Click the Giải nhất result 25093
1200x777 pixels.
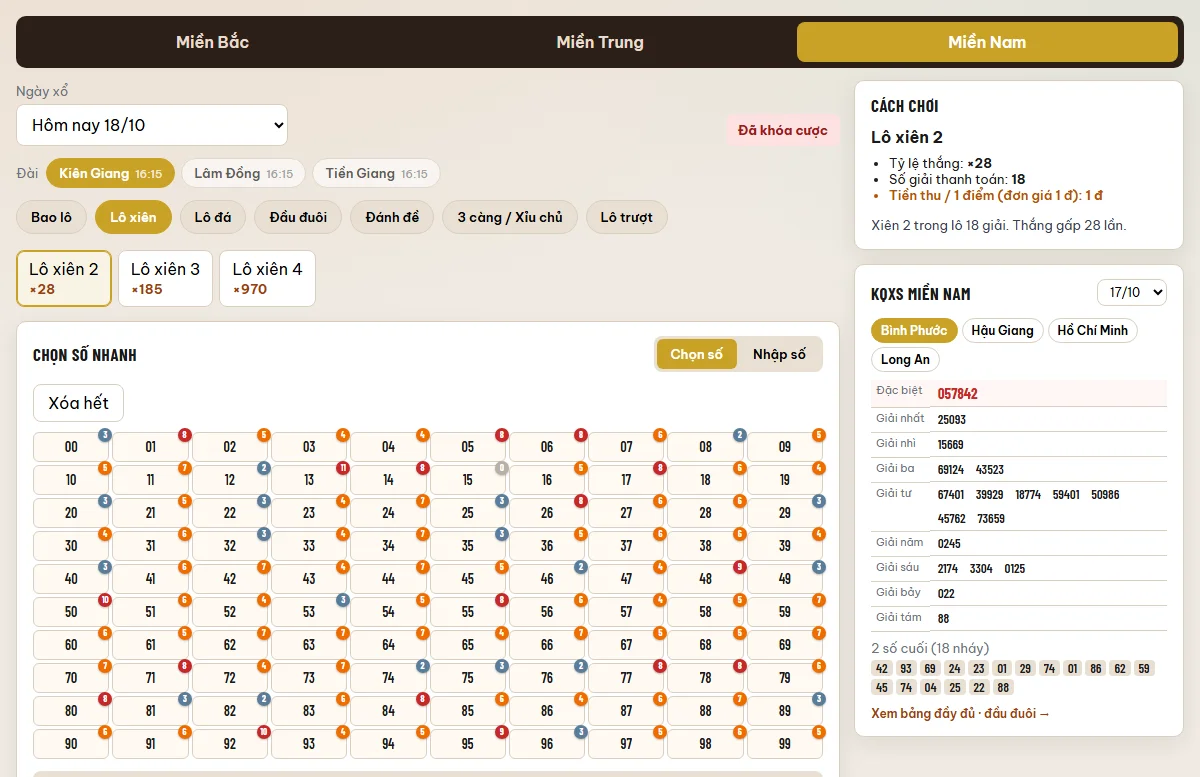952,419
